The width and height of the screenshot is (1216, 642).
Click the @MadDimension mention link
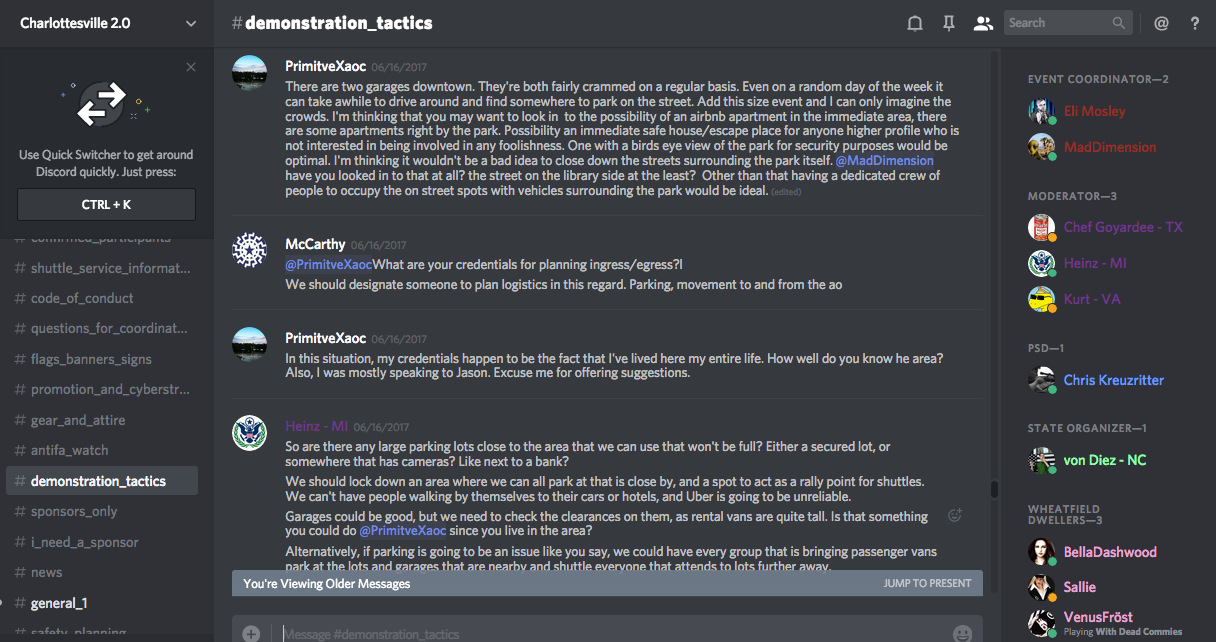tap(884, 161)
